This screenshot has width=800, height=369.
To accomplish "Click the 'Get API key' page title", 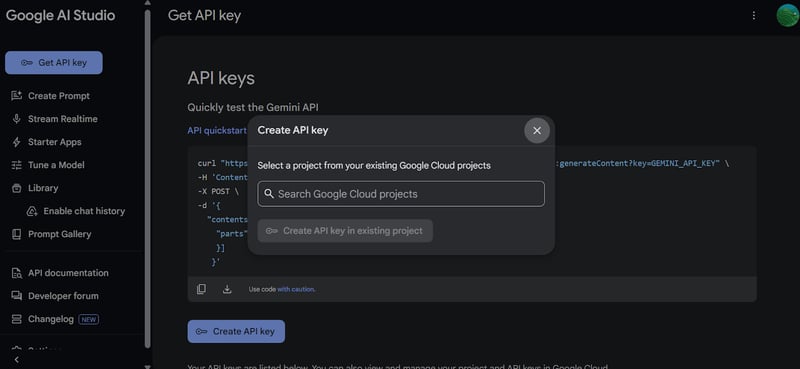I will [205, 16].
